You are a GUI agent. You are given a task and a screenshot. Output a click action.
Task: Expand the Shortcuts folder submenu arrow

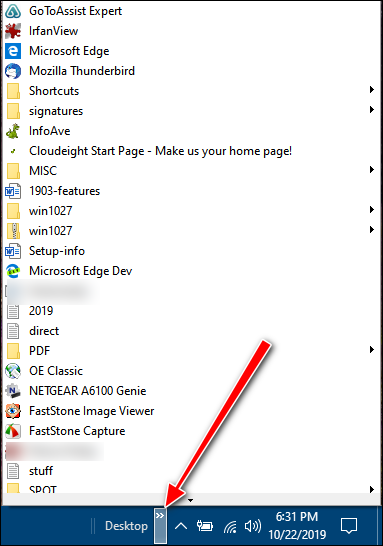(372, 90)
